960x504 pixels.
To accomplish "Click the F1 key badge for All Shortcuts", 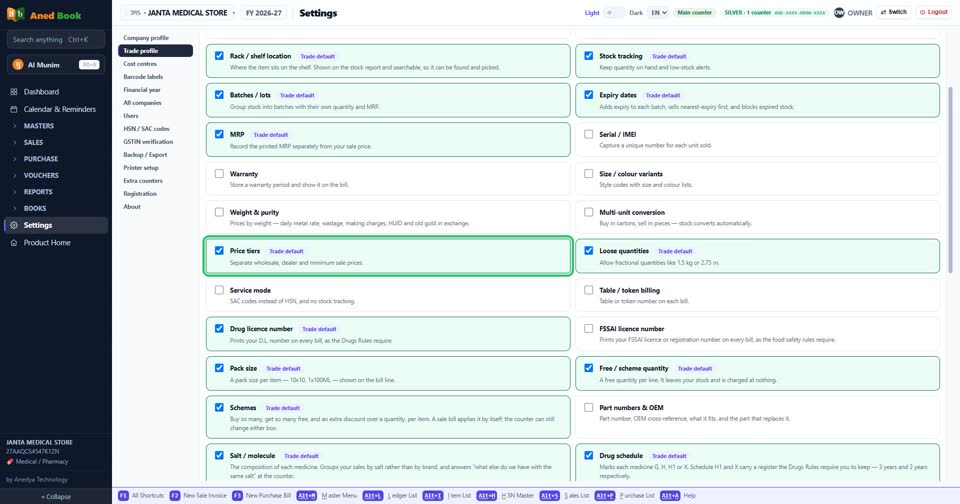I will pyautogui.click(x=123, y=495).
